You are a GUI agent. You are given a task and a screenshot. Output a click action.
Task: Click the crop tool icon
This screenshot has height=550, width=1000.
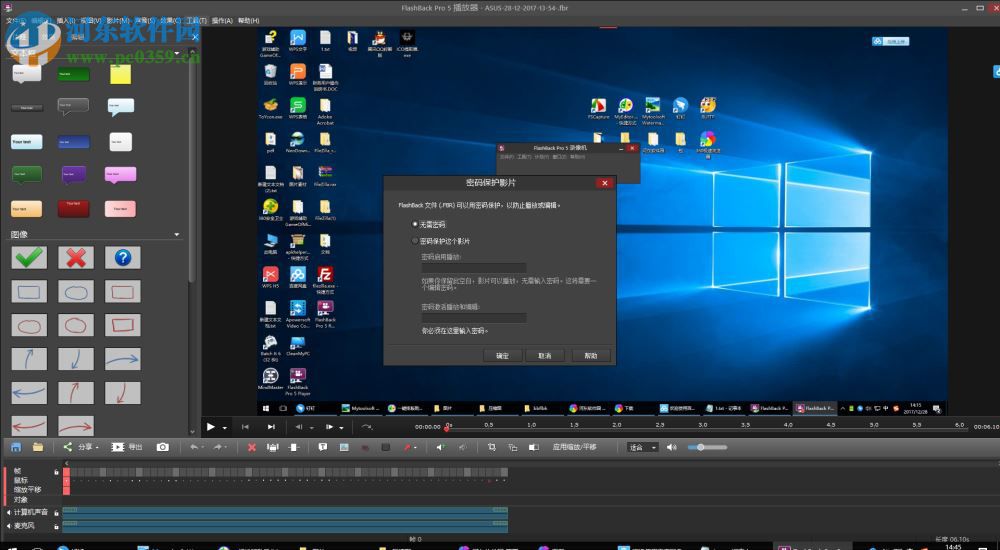(x=491, y=447)
